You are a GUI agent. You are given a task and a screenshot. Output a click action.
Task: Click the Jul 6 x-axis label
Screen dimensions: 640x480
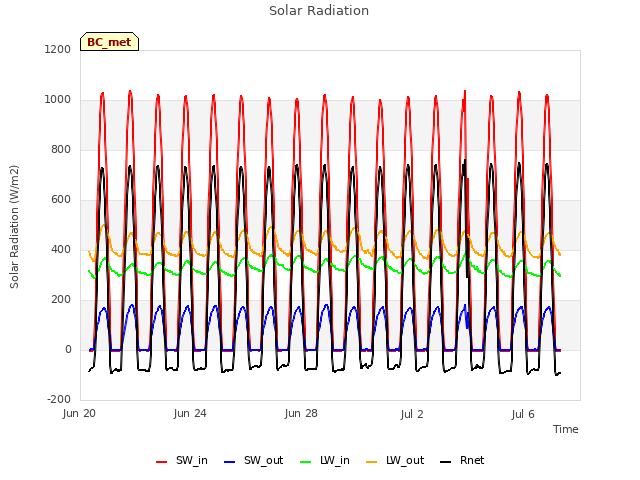coord(523,415)
